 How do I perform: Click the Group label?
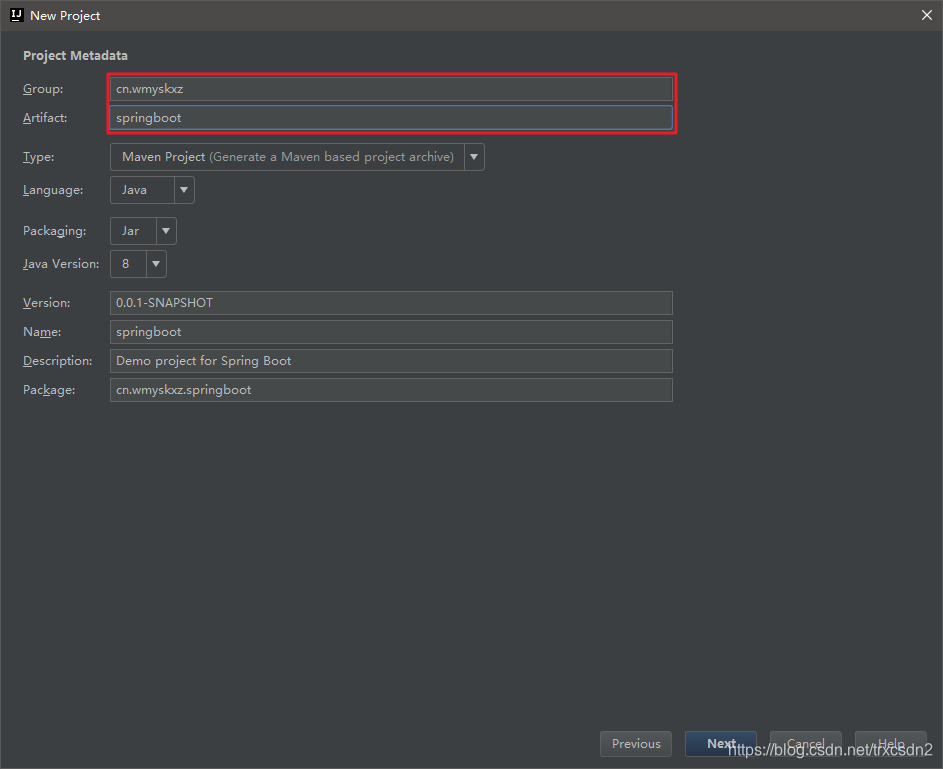pos(43,89)
